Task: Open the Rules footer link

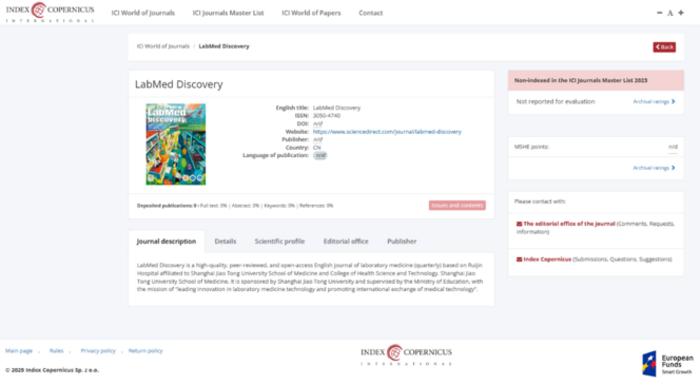Action: pyautogui.click(x=56, y=351)
